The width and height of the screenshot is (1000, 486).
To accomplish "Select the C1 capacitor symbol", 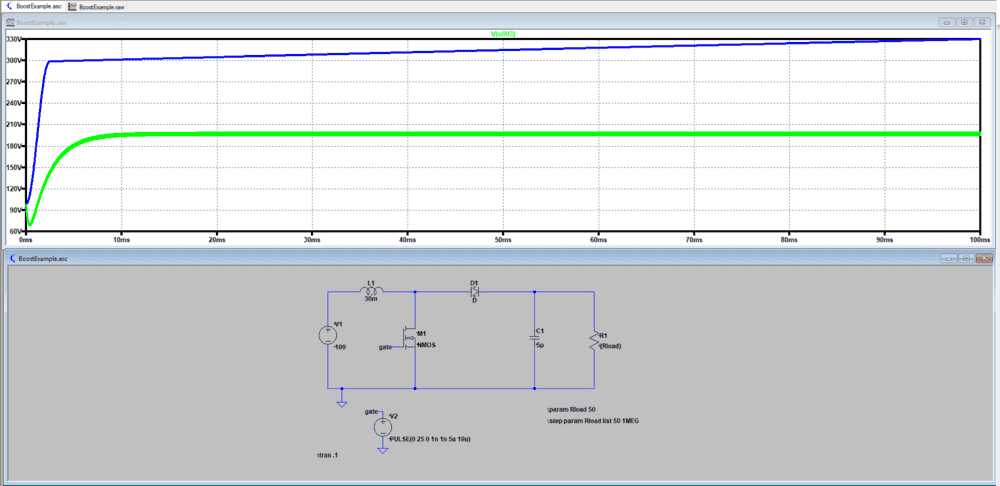I will click(x=535, y=339).
